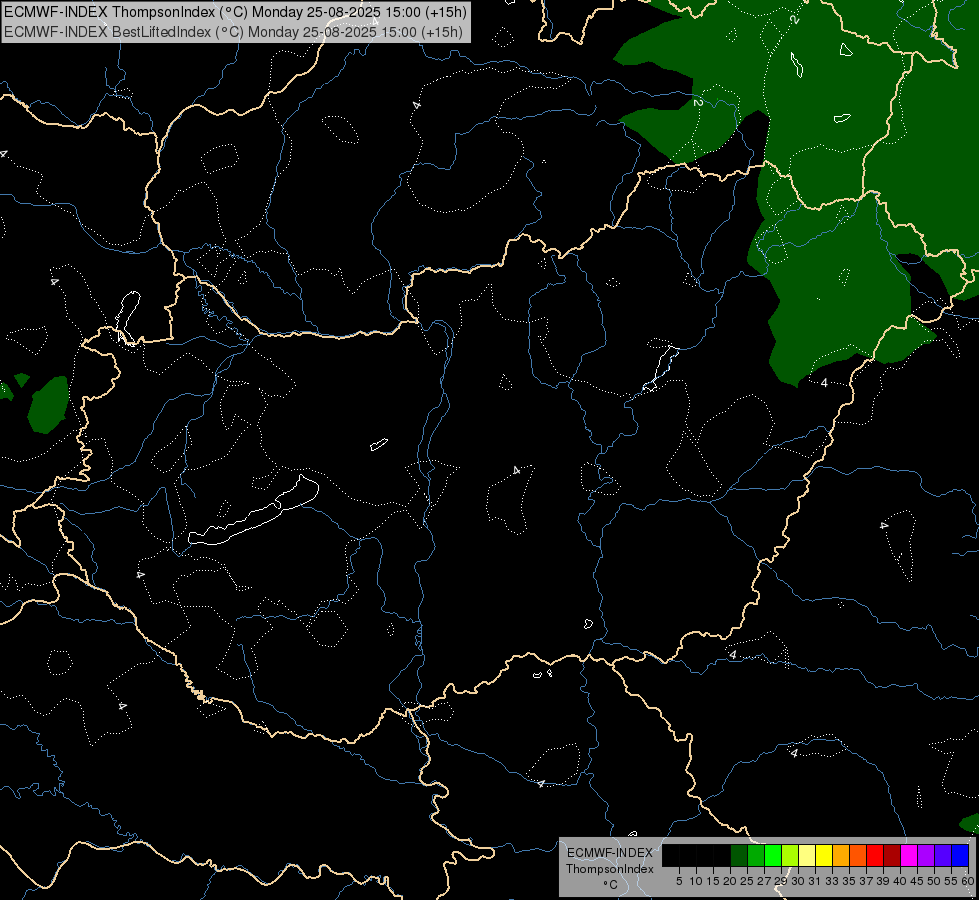Screen dimensions: 979x900
Task: Click the legend's ThompsonIndex label
Action: point(610,869)
